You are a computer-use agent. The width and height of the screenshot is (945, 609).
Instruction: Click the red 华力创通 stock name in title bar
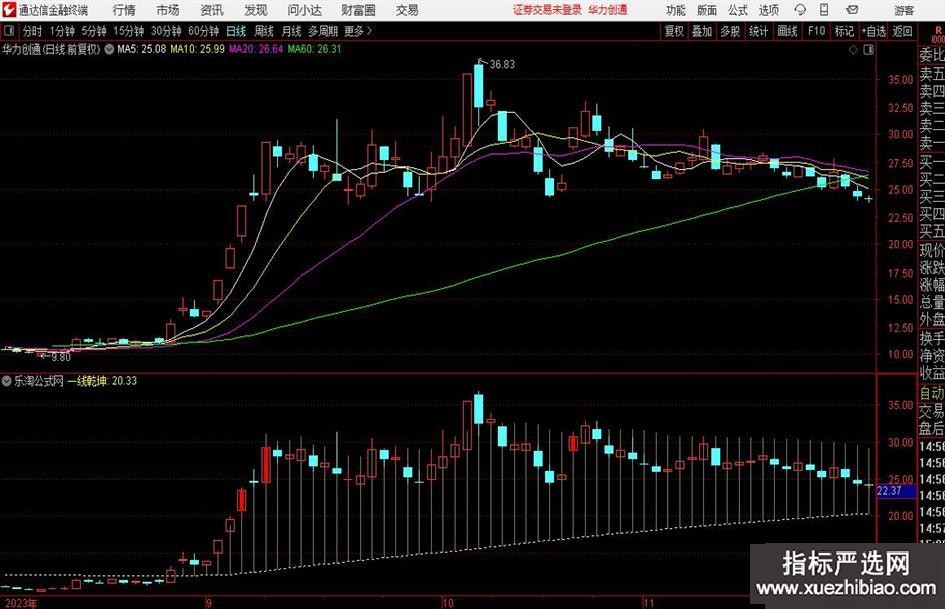coord(608,10)
